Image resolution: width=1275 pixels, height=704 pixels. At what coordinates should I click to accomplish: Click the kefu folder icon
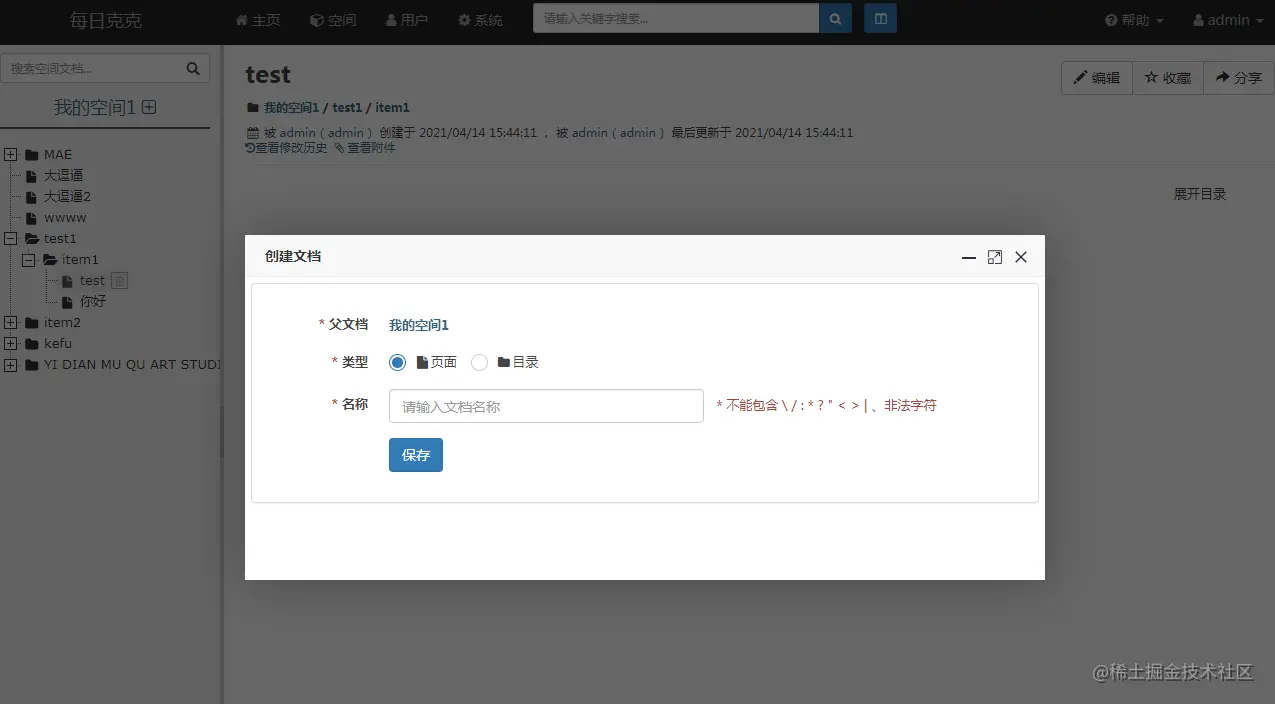pos(32,344)
